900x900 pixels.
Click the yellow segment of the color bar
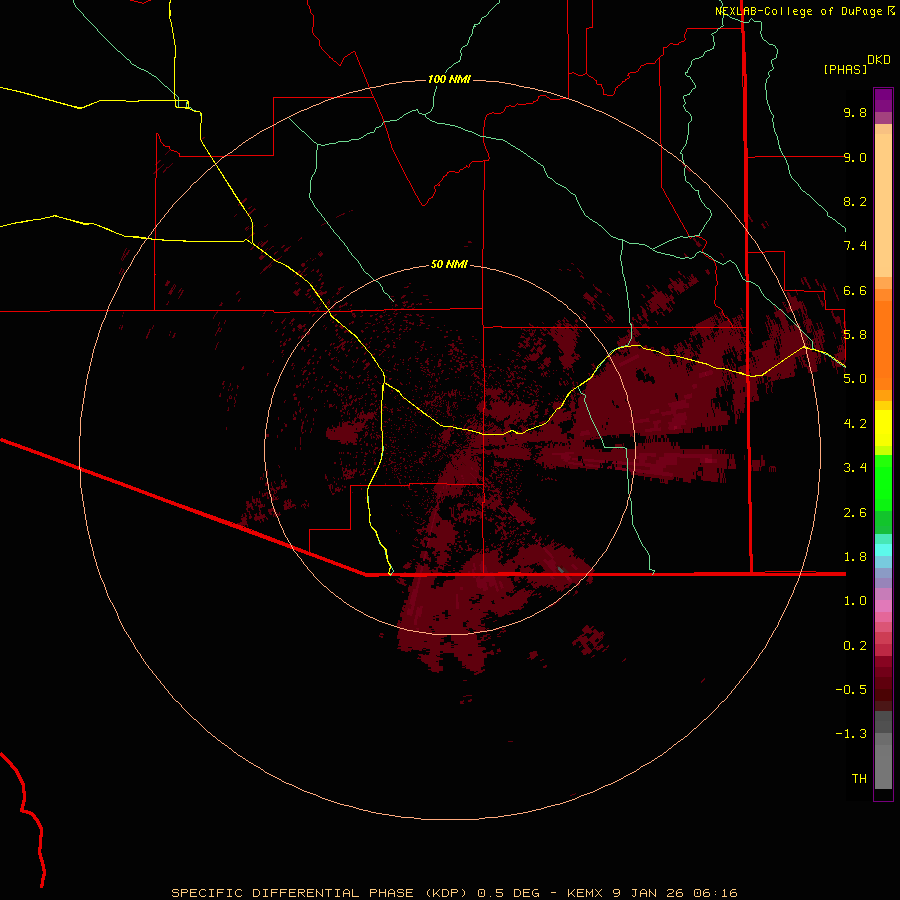(x=883, y=428)
